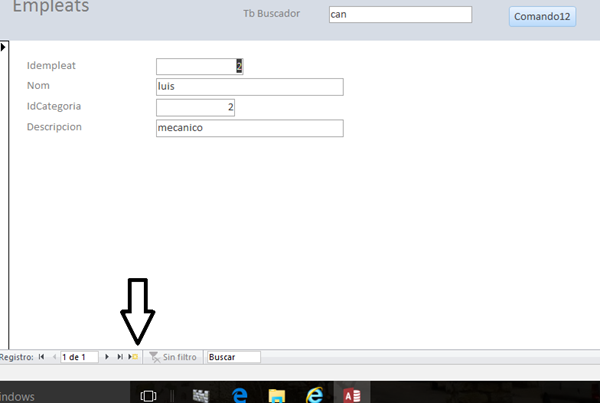
Task: Click the Tb Buscador label
Action: (272, 13)
